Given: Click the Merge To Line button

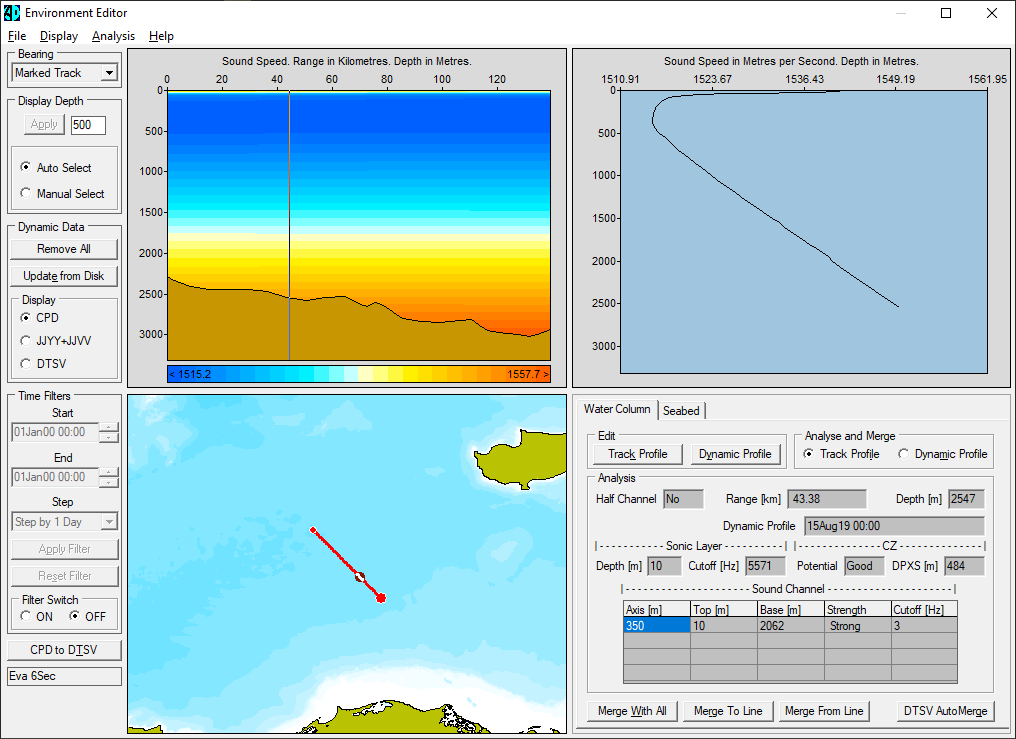Looking at the screenshot, I should (x=728, y=711).
